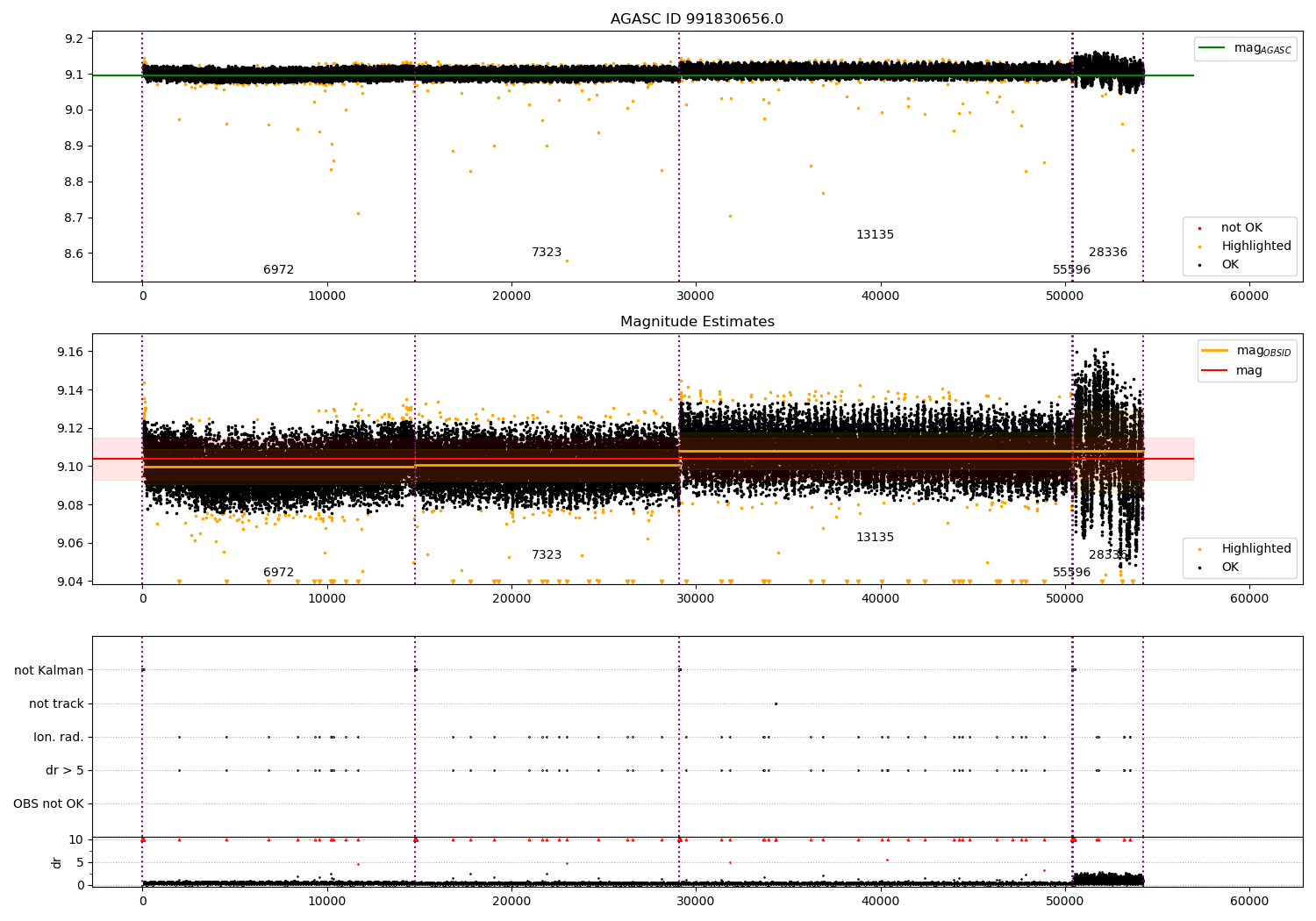This screenshot has height=921, width=1316.
Task: Click the 'dr > 5' row label
Action: tap(65, 771)
